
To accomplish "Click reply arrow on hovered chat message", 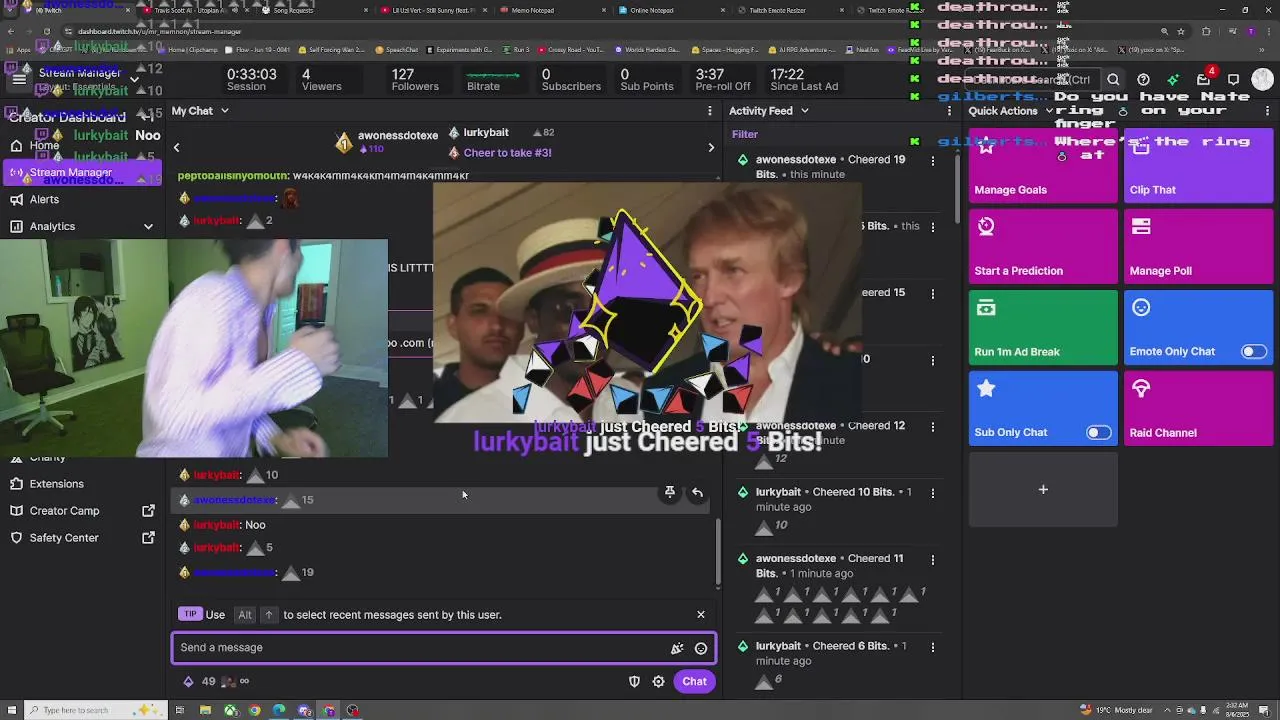I will coord(697,493).
